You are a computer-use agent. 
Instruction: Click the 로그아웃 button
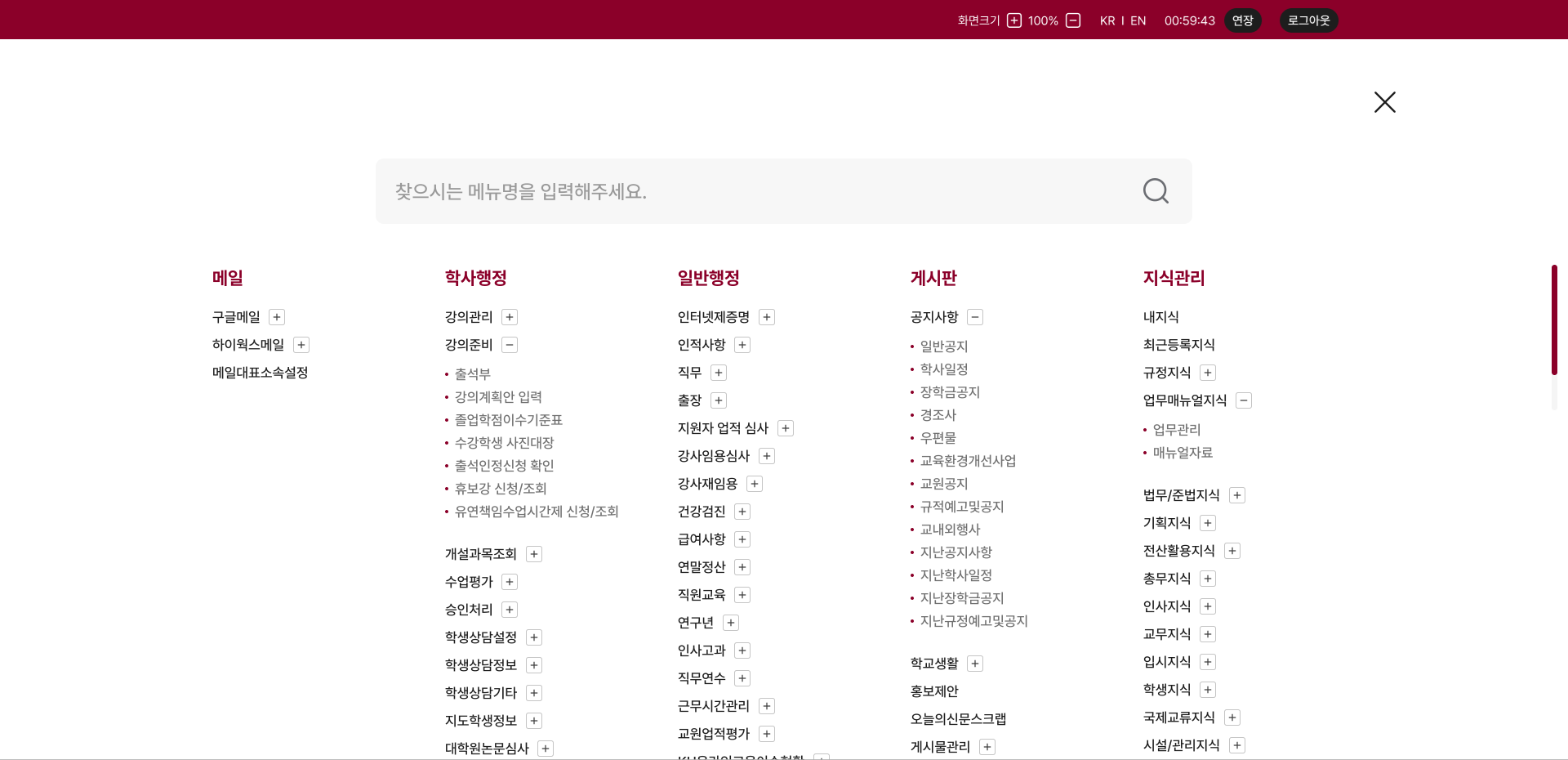pos(1308,20)
